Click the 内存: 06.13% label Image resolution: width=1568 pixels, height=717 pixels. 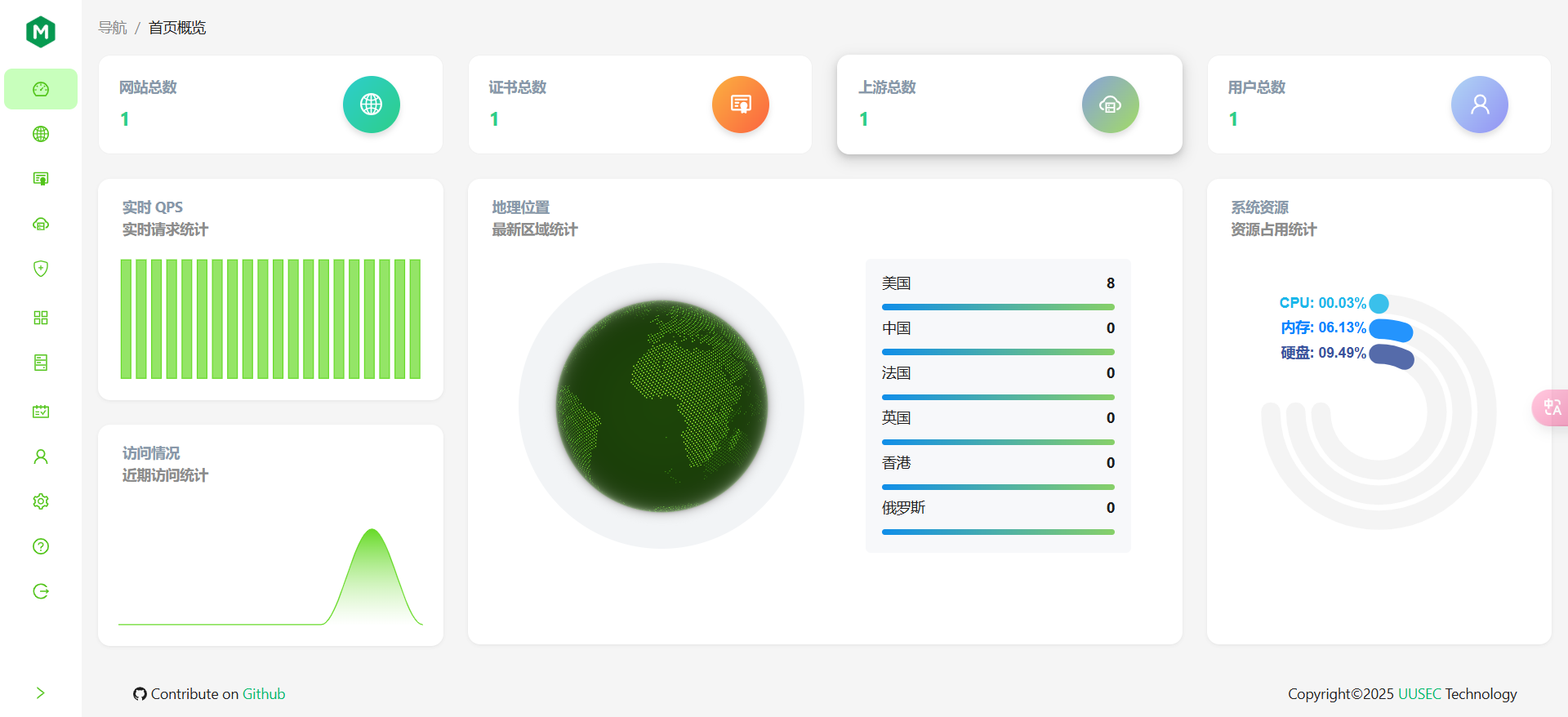point(1323,327)
